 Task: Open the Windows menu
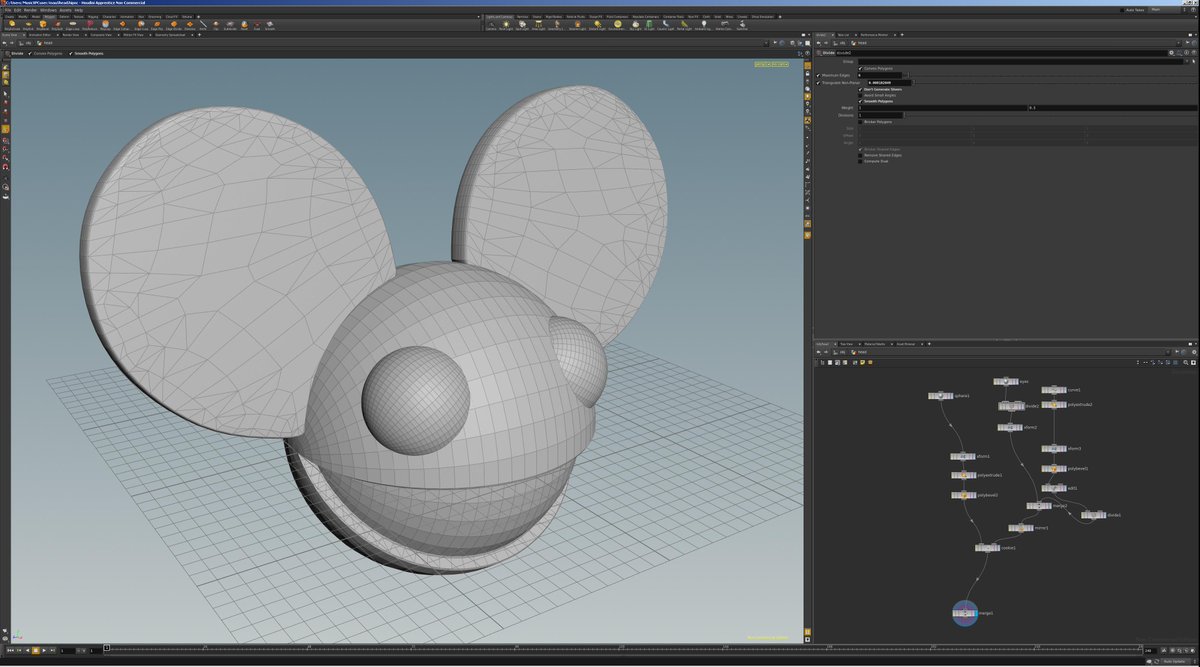click(x=49, y=10)
